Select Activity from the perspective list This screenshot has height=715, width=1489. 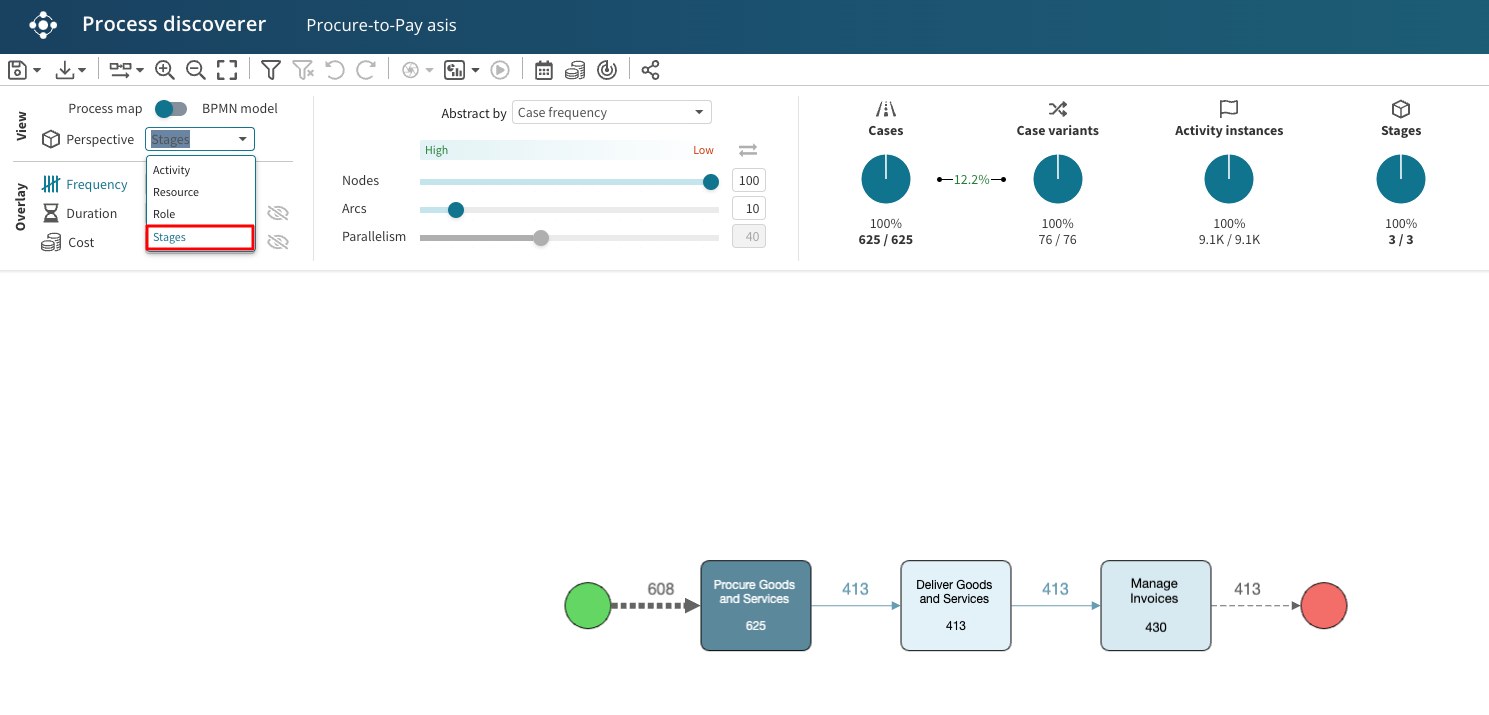(x=172, y=170)
